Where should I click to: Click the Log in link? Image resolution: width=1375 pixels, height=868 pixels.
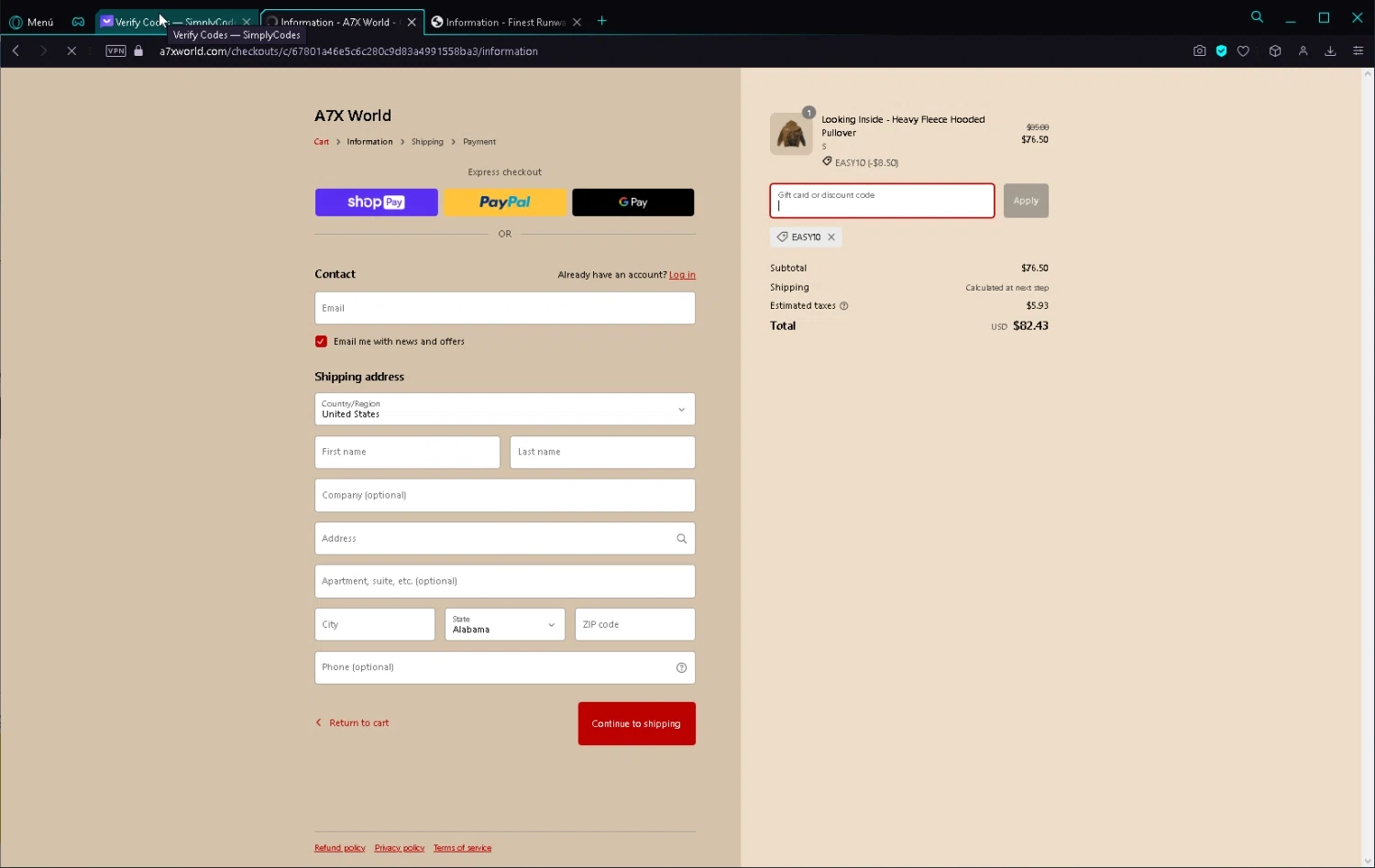pyautogui.click(x=682, y=275)
